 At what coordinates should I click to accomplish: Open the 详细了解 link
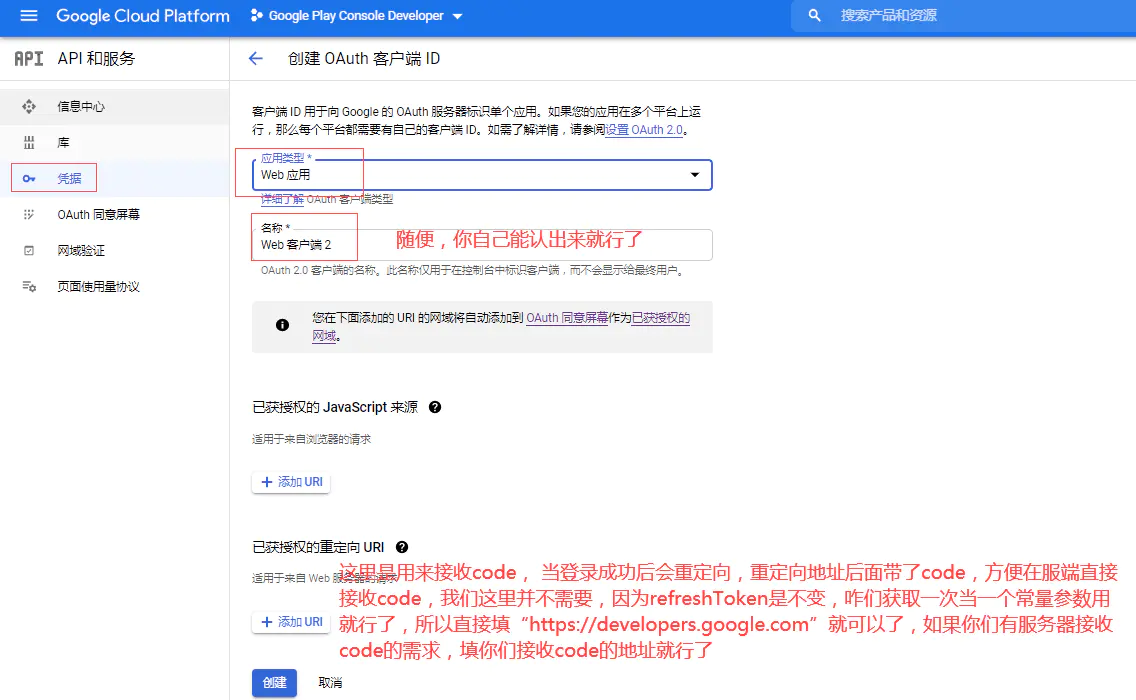point(283,199)
